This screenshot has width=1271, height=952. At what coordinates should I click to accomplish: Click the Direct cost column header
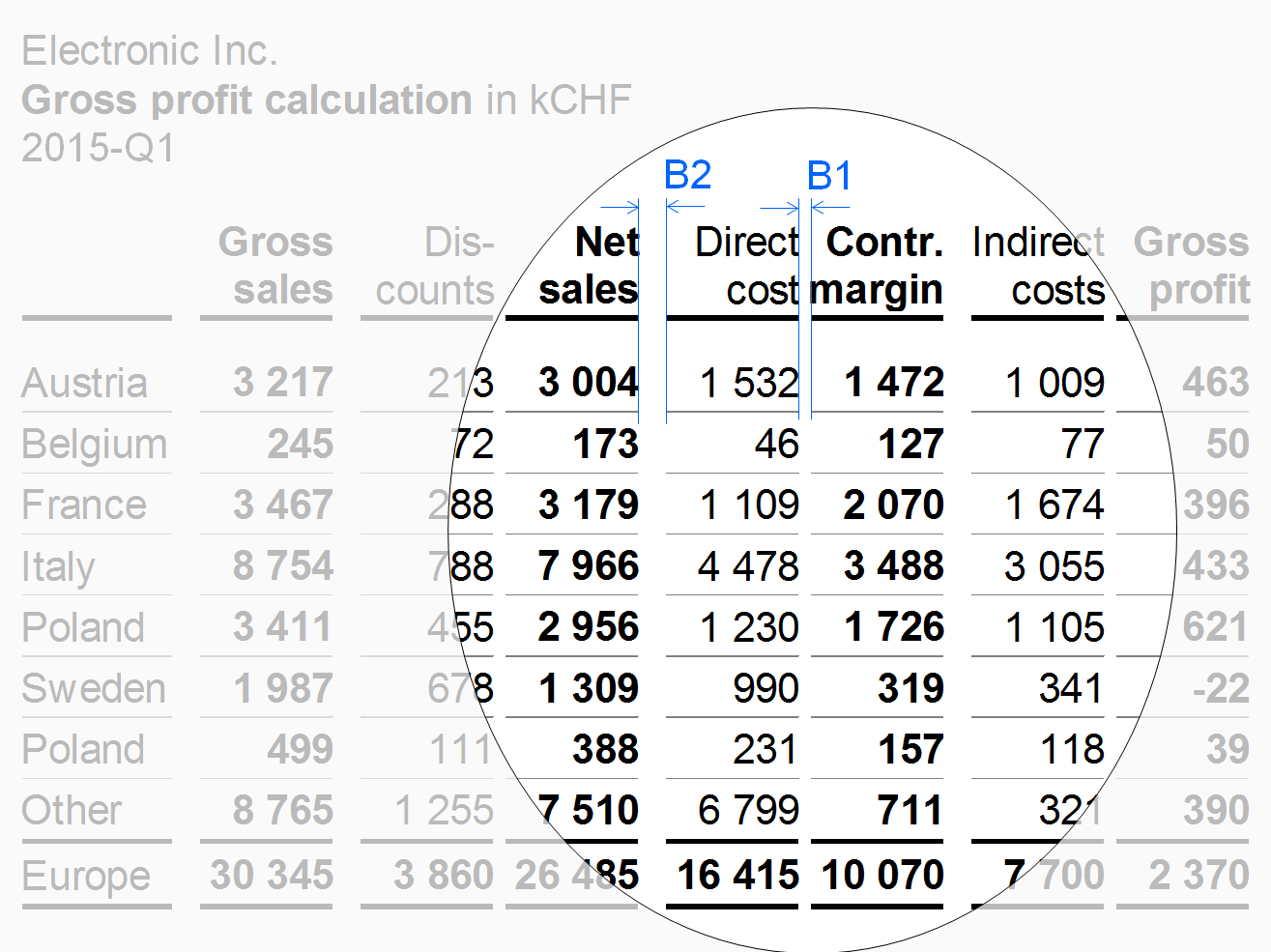coord(747,266)
